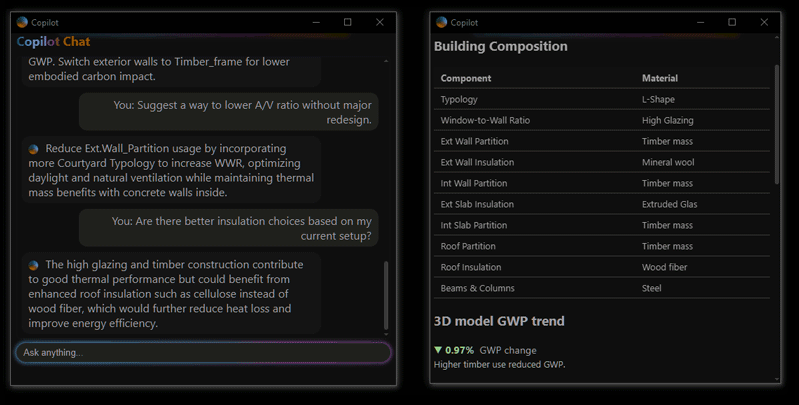Minimize the Building Composition window
The width and height of the screenshot is (799, 405).
click(x=700, y=22)
